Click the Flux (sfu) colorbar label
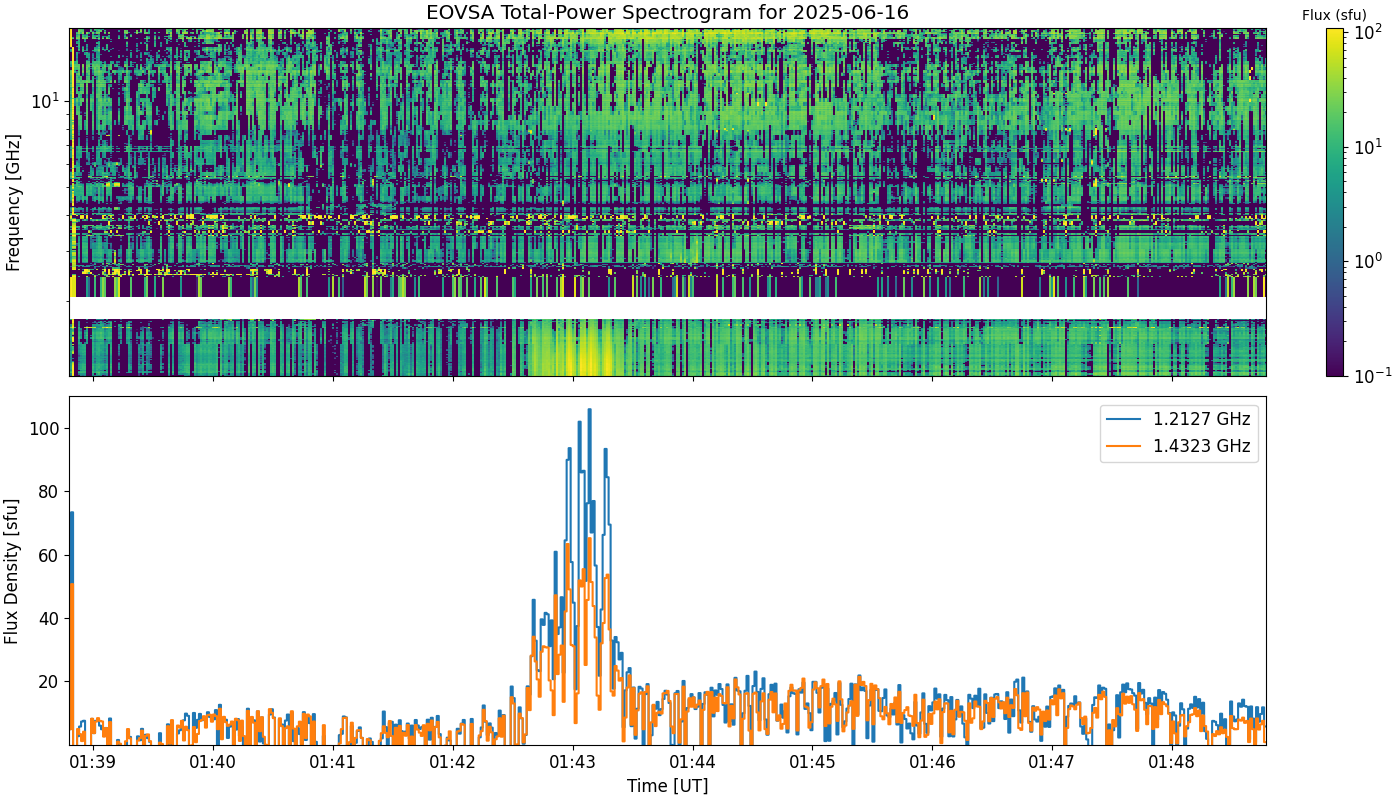This screenshot has height=800, width=1400. tap(1334, 15)
